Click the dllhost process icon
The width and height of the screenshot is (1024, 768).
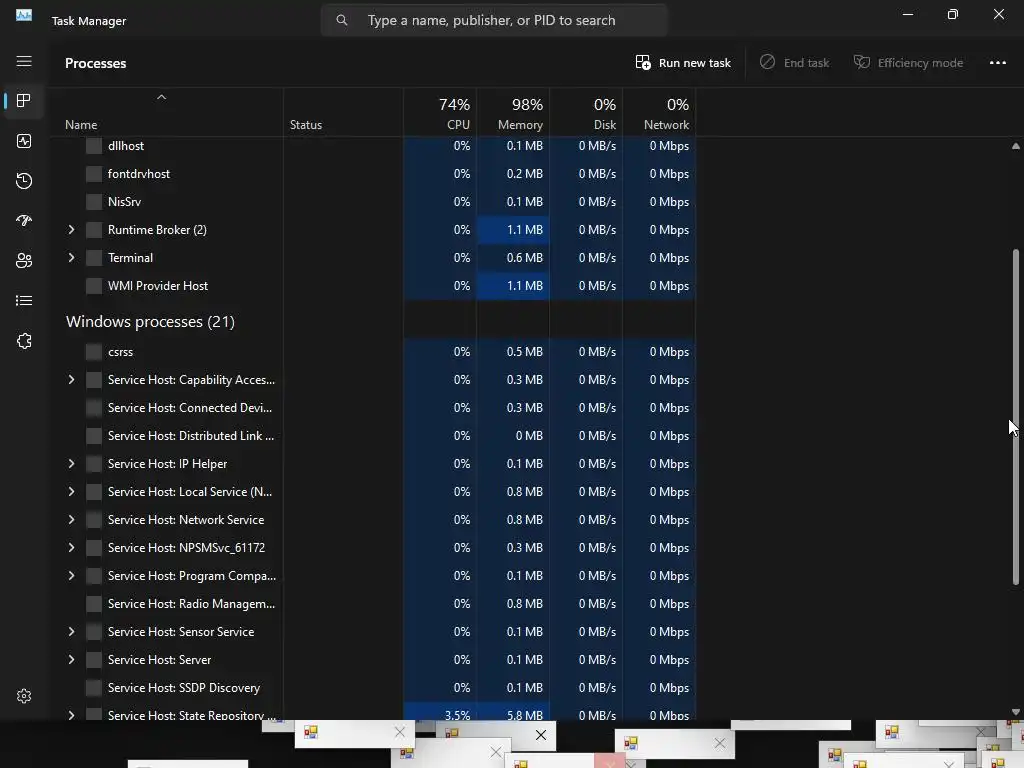pos(94,146)
